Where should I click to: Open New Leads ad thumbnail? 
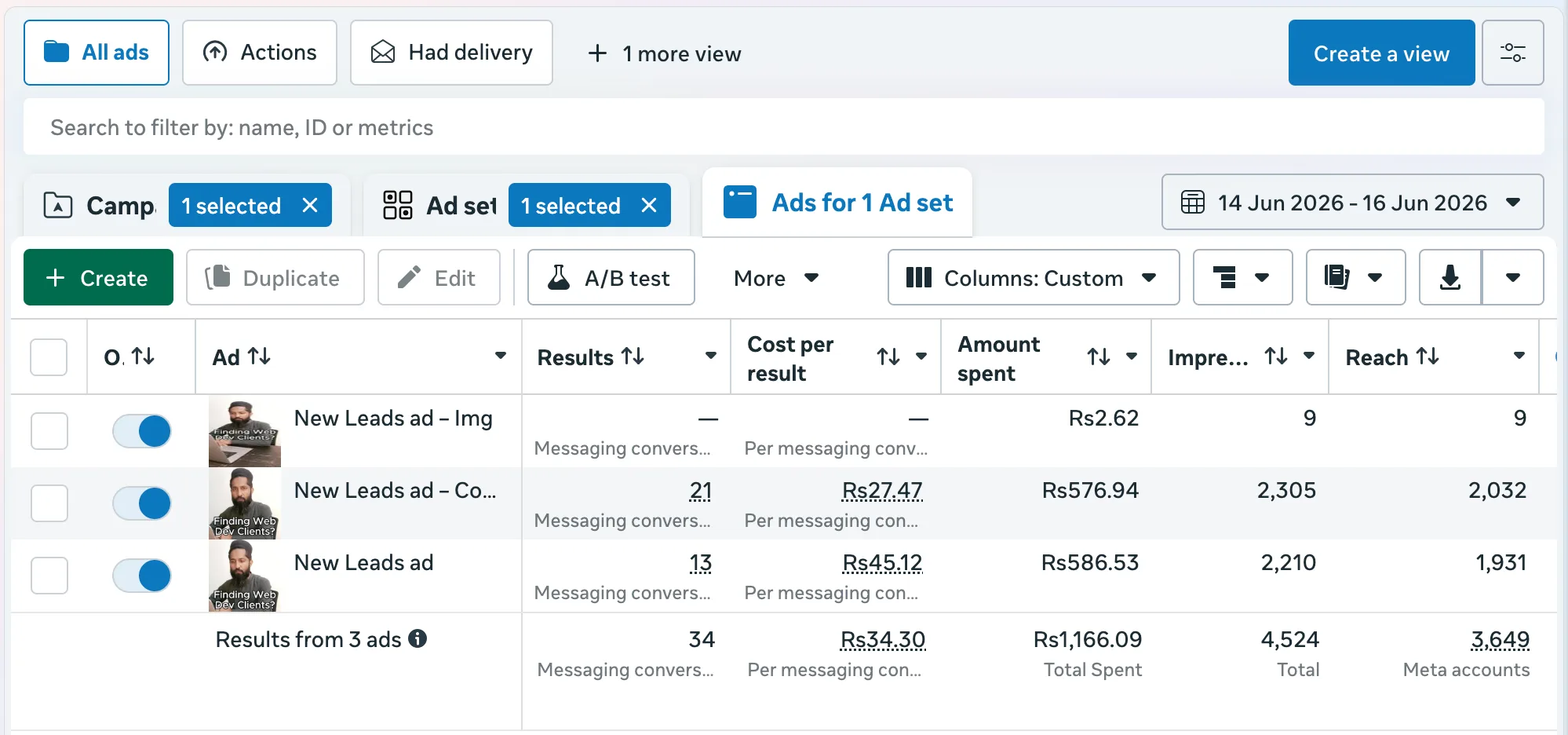[x=245, y=576]
